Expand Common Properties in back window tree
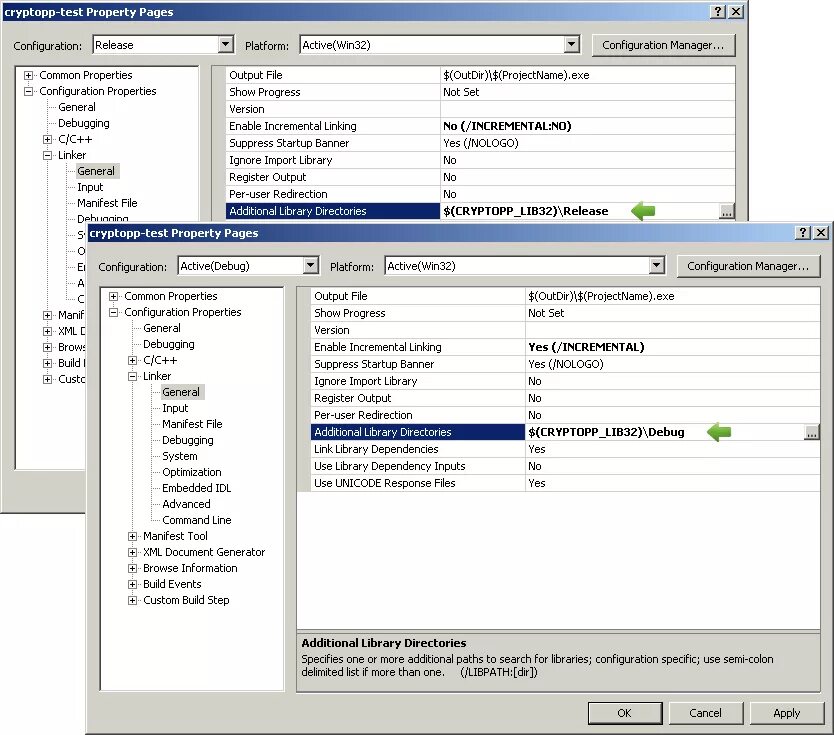 (28, 75)
